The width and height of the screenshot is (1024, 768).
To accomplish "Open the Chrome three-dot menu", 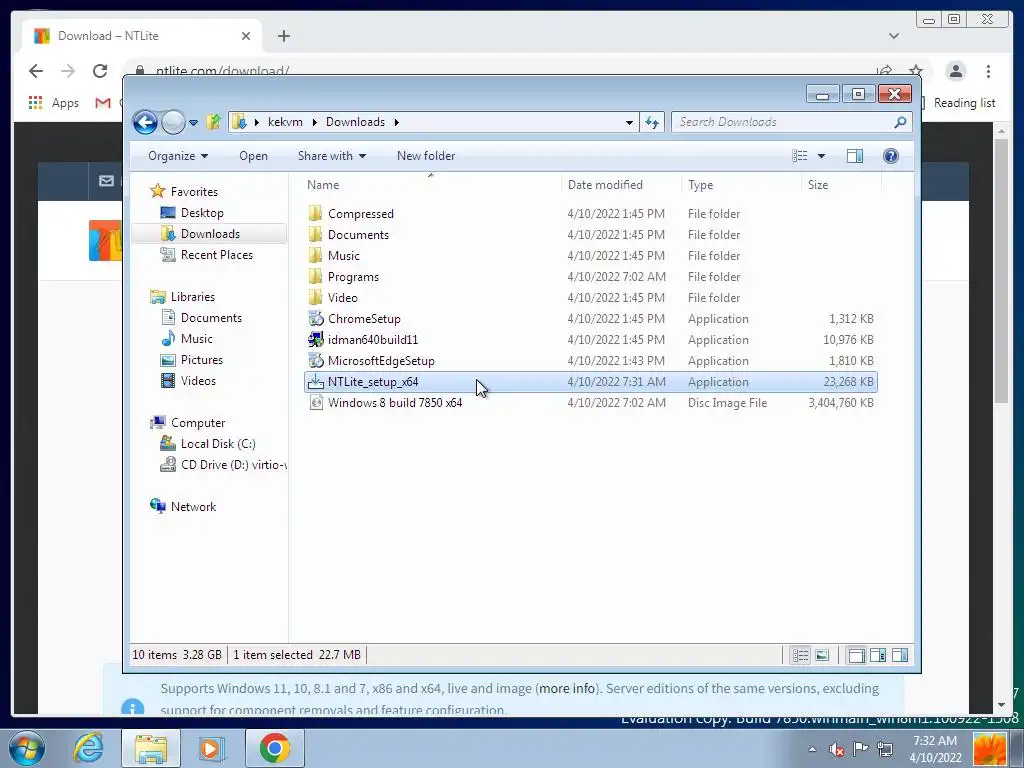I will tap(988, 71).
